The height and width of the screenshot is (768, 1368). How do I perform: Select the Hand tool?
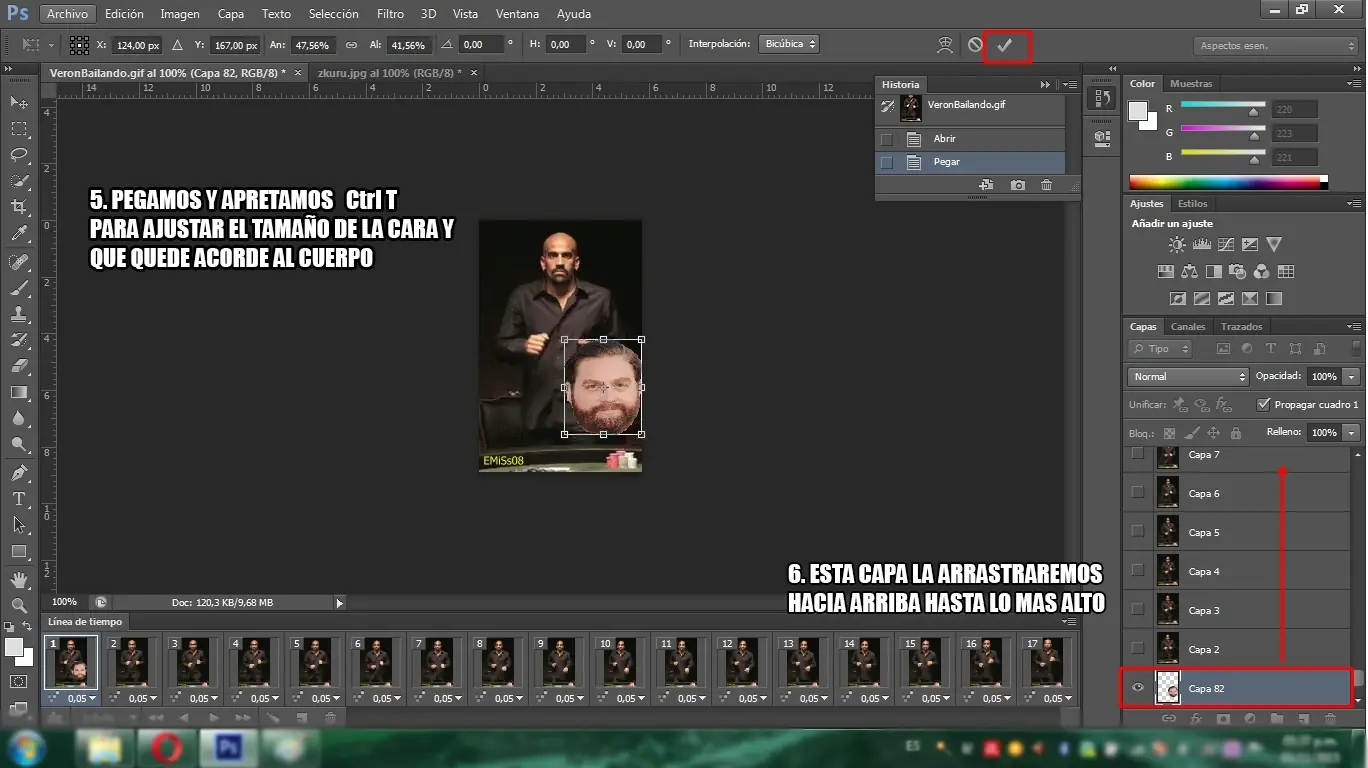[19, 580]
